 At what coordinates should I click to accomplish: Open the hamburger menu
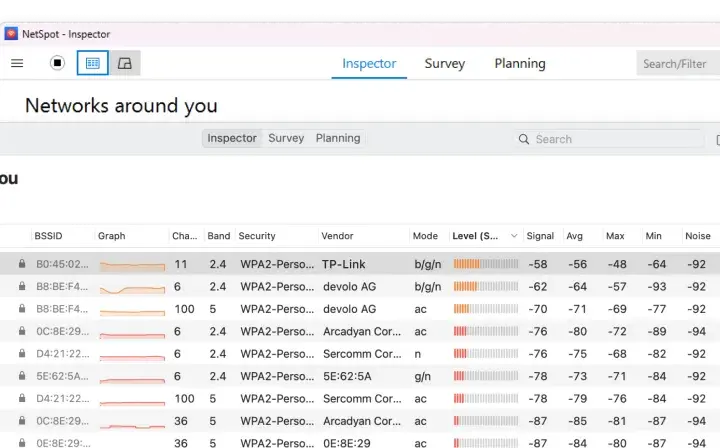point(17,63)
